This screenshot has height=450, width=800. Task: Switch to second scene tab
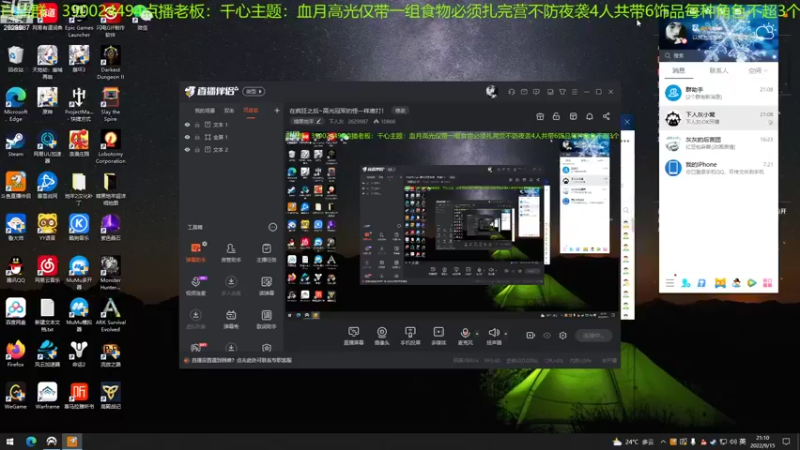(229, 111)
